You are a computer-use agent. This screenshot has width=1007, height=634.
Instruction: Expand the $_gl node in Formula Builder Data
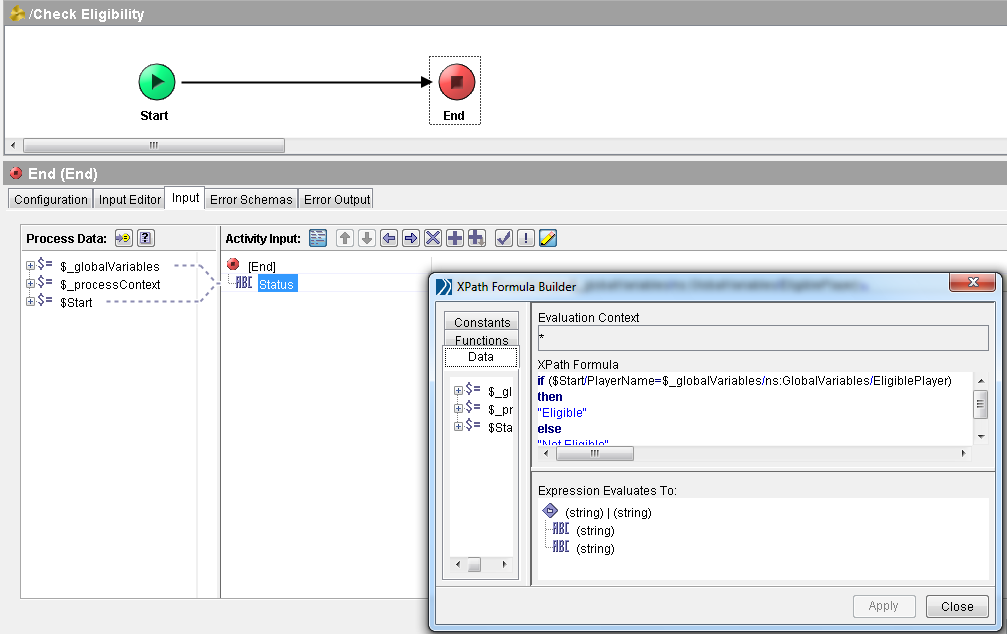[x=458, y=391]
